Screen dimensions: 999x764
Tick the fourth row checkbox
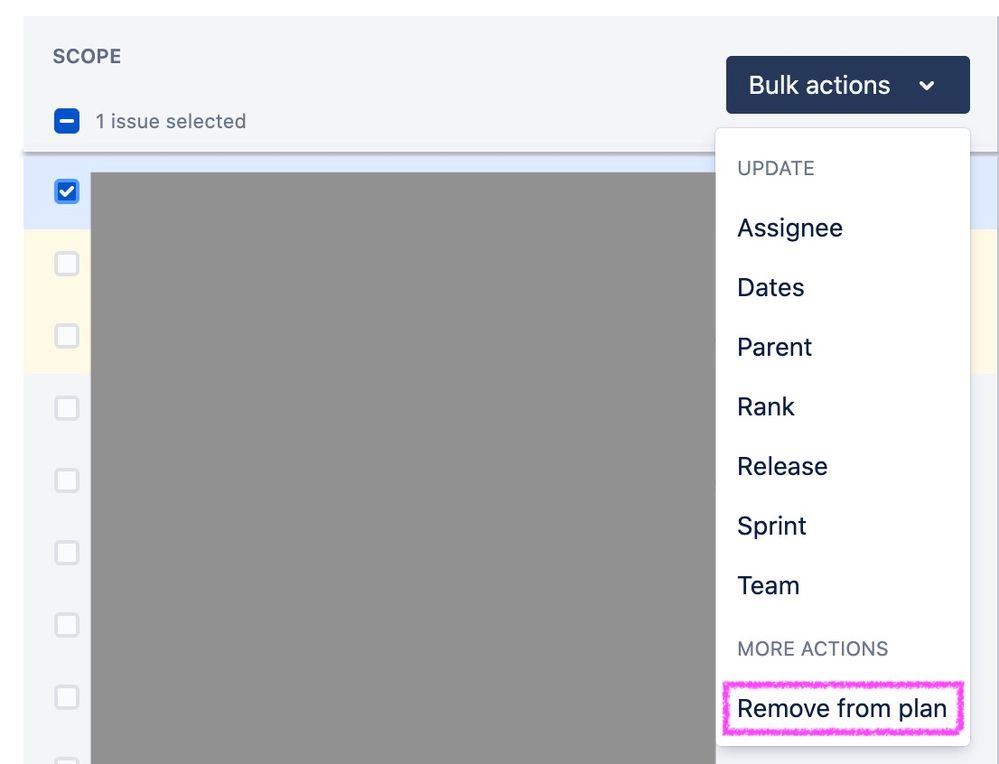coord(67,408)
